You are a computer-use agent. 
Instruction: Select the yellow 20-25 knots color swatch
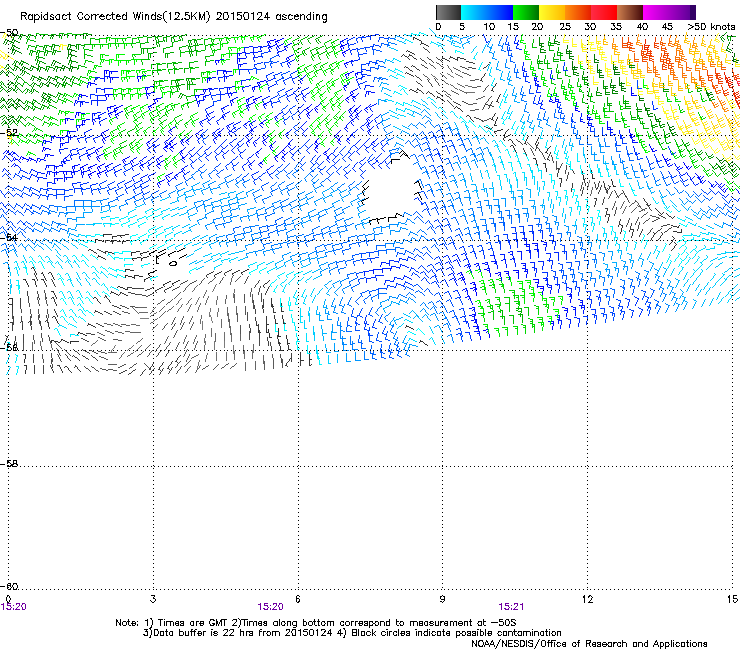coord(552,12)
